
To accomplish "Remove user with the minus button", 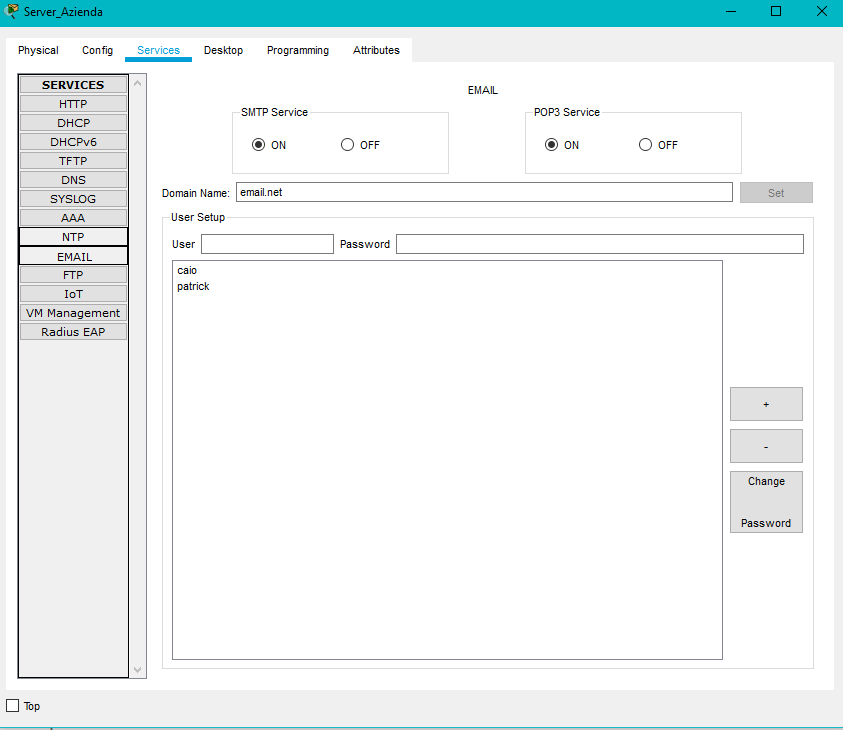I will coord(766,446).
